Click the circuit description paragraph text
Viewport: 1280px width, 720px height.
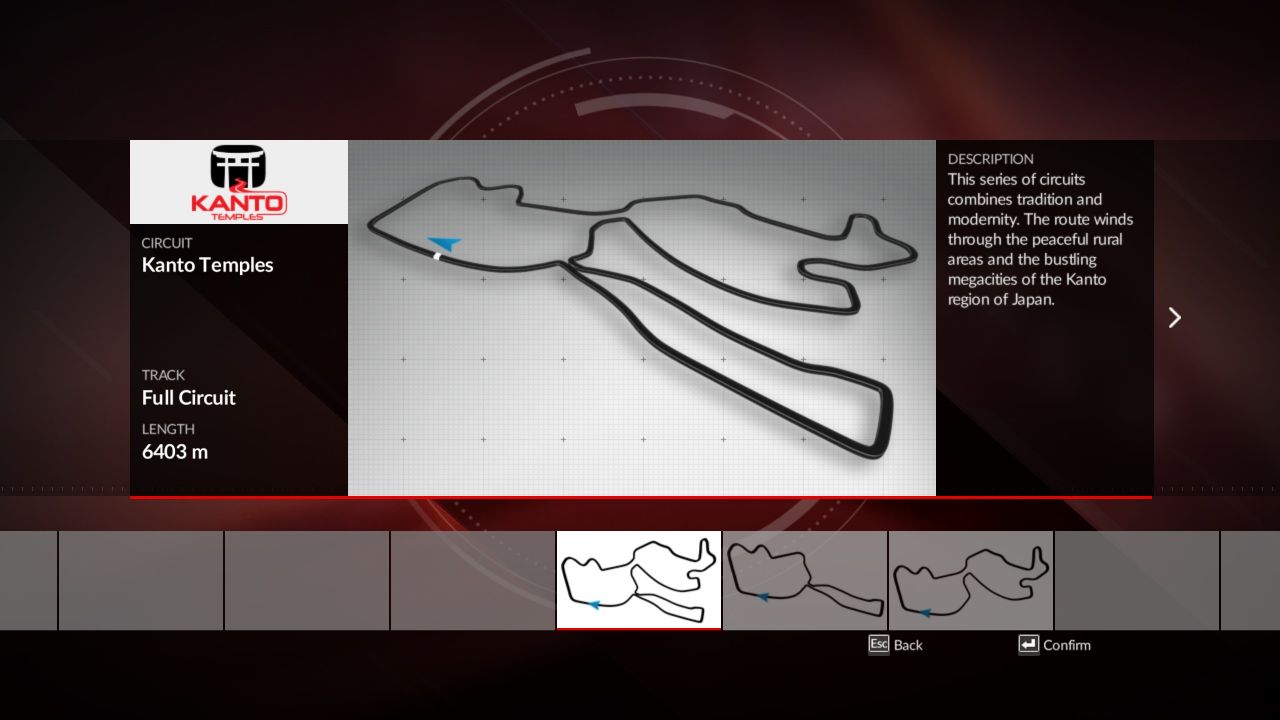click(x=1040, y=240)
